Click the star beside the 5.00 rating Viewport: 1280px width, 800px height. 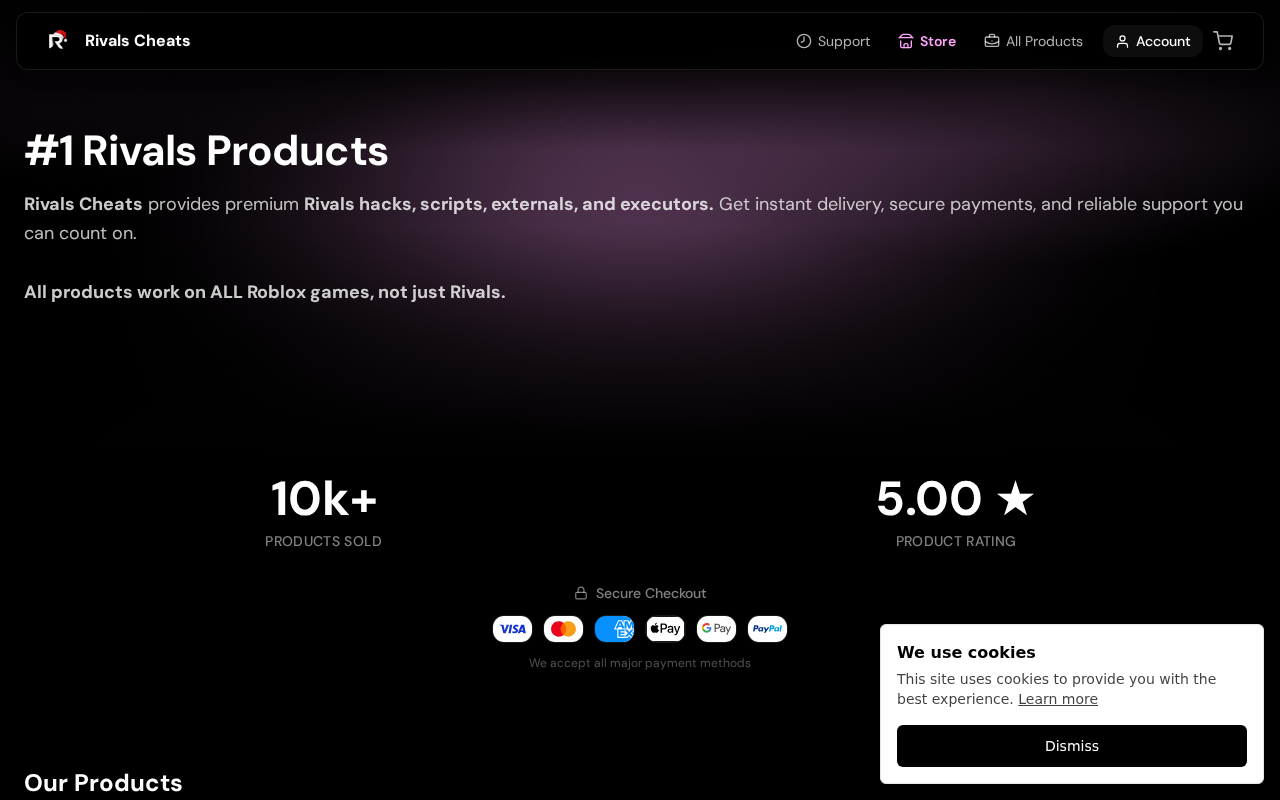click(x=1015, y=498)
